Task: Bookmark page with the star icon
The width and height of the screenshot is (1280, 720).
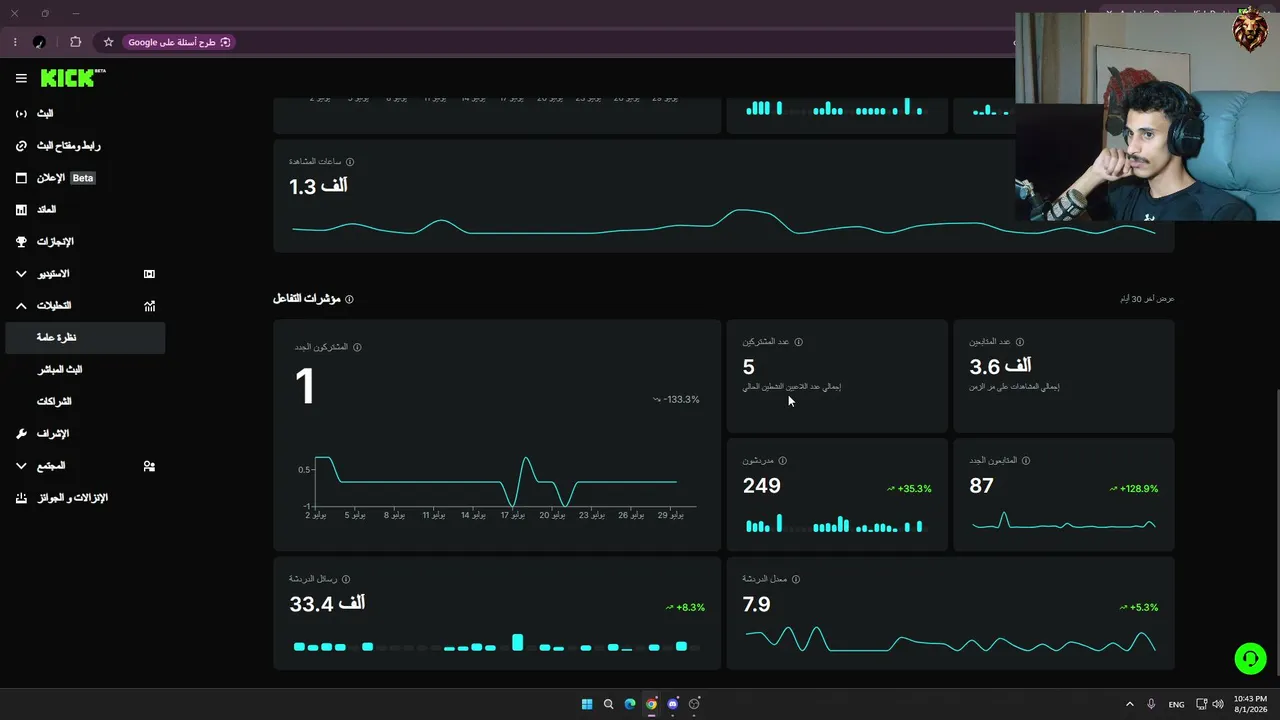Action: (x=108, y=42)
